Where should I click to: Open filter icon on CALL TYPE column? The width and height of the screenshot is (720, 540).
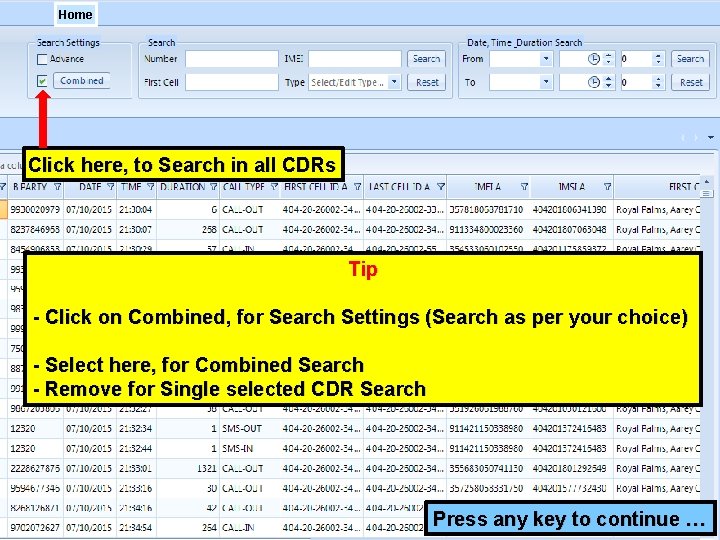tap(274, 187)
